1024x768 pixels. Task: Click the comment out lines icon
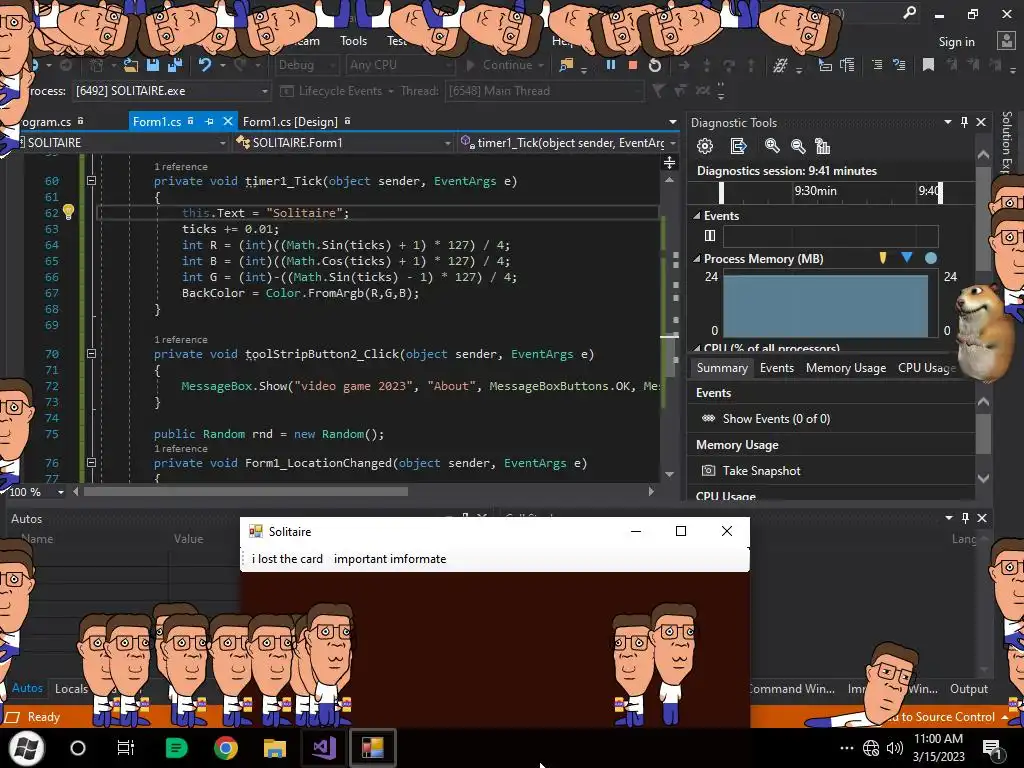point(877,65)
